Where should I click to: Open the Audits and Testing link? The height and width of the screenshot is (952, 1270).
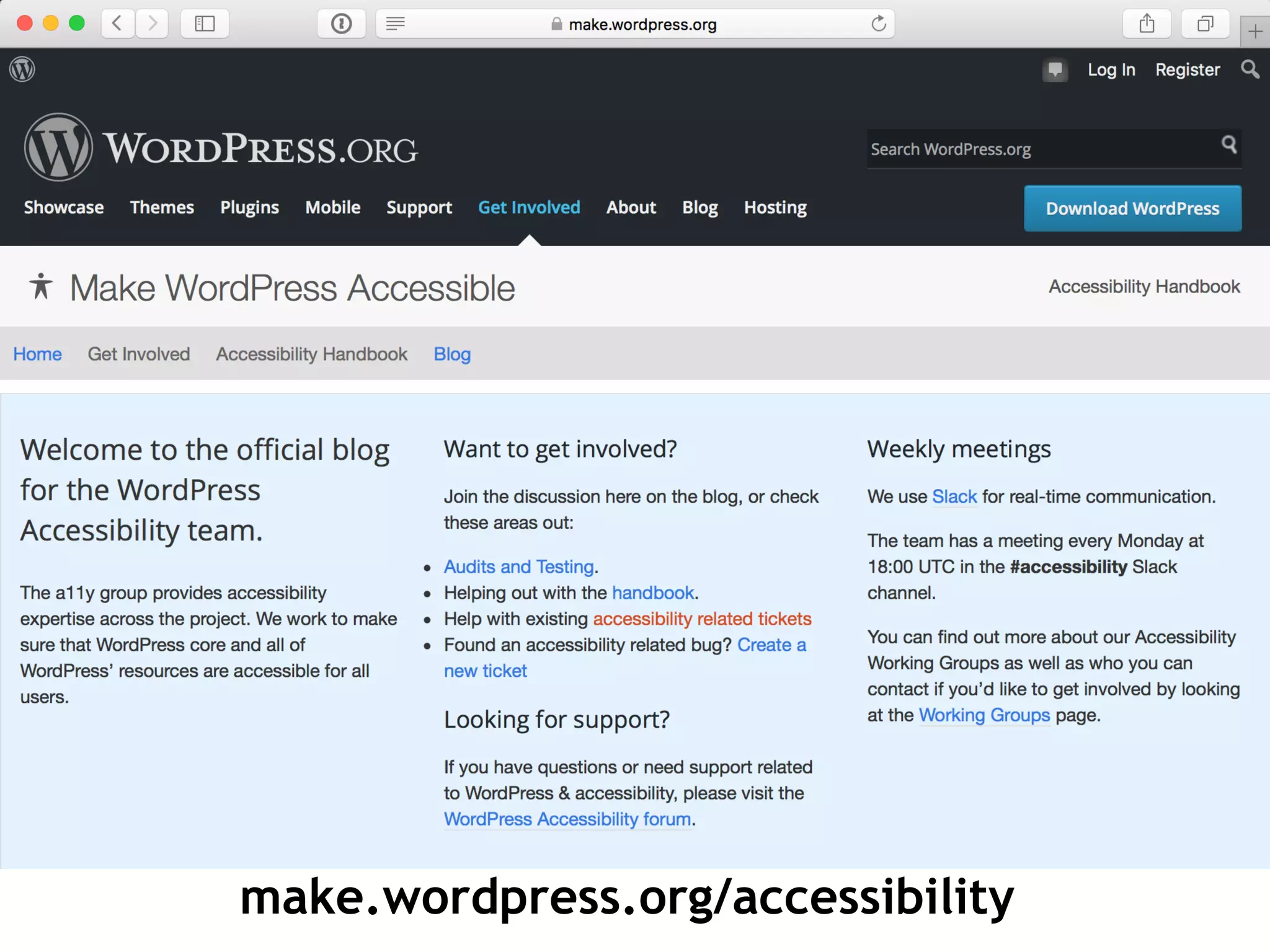click(x=519, y=566)
